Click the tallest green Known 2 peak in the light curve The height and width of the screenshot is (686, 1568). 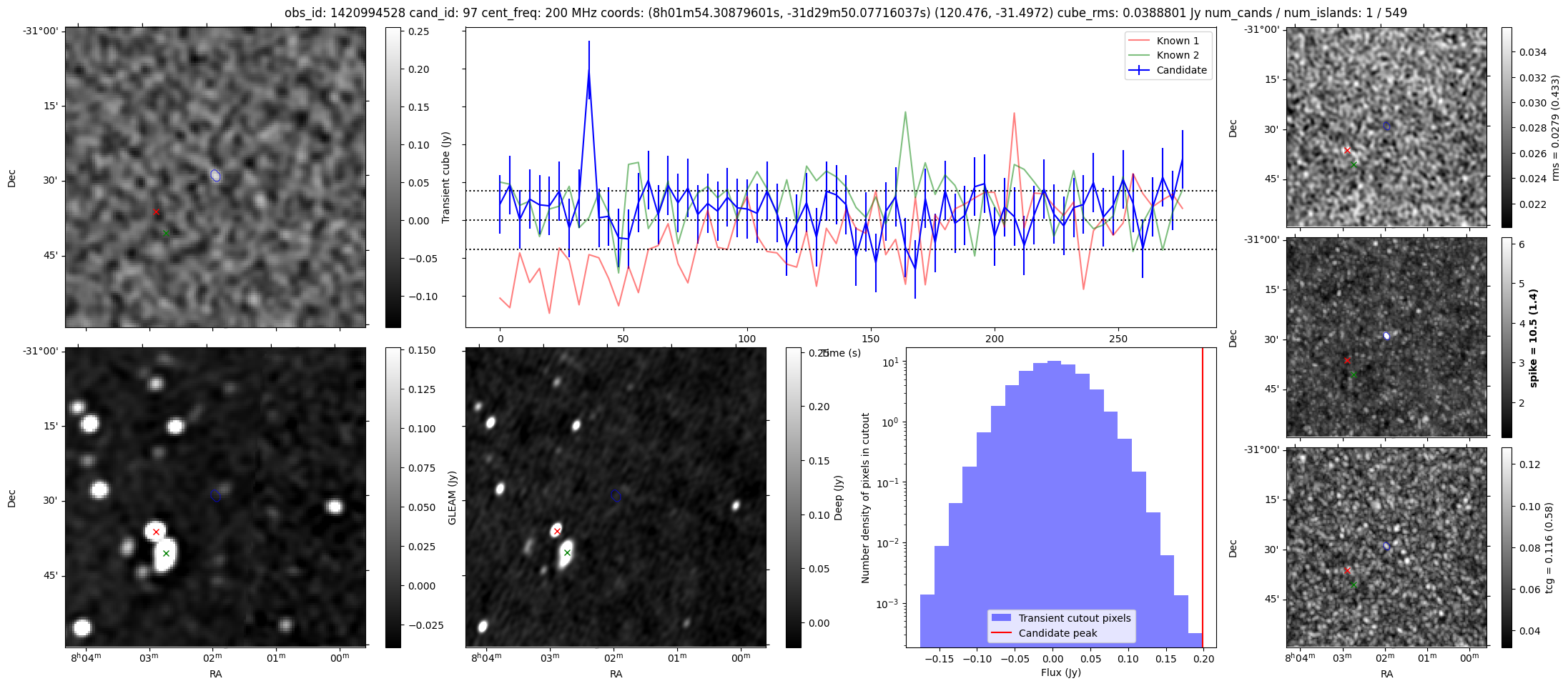905,112
